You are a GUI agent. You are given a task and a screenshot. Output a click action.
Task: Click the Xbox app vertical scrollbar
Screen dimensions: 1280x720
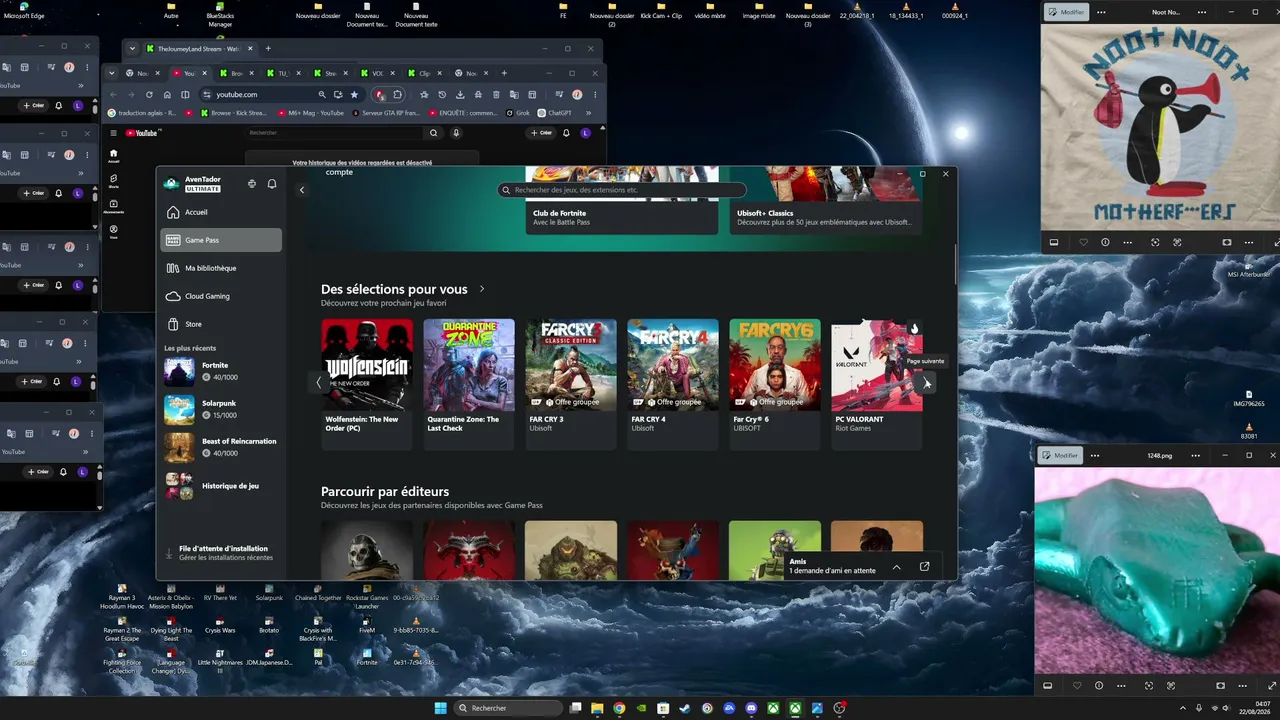(955, 265)
